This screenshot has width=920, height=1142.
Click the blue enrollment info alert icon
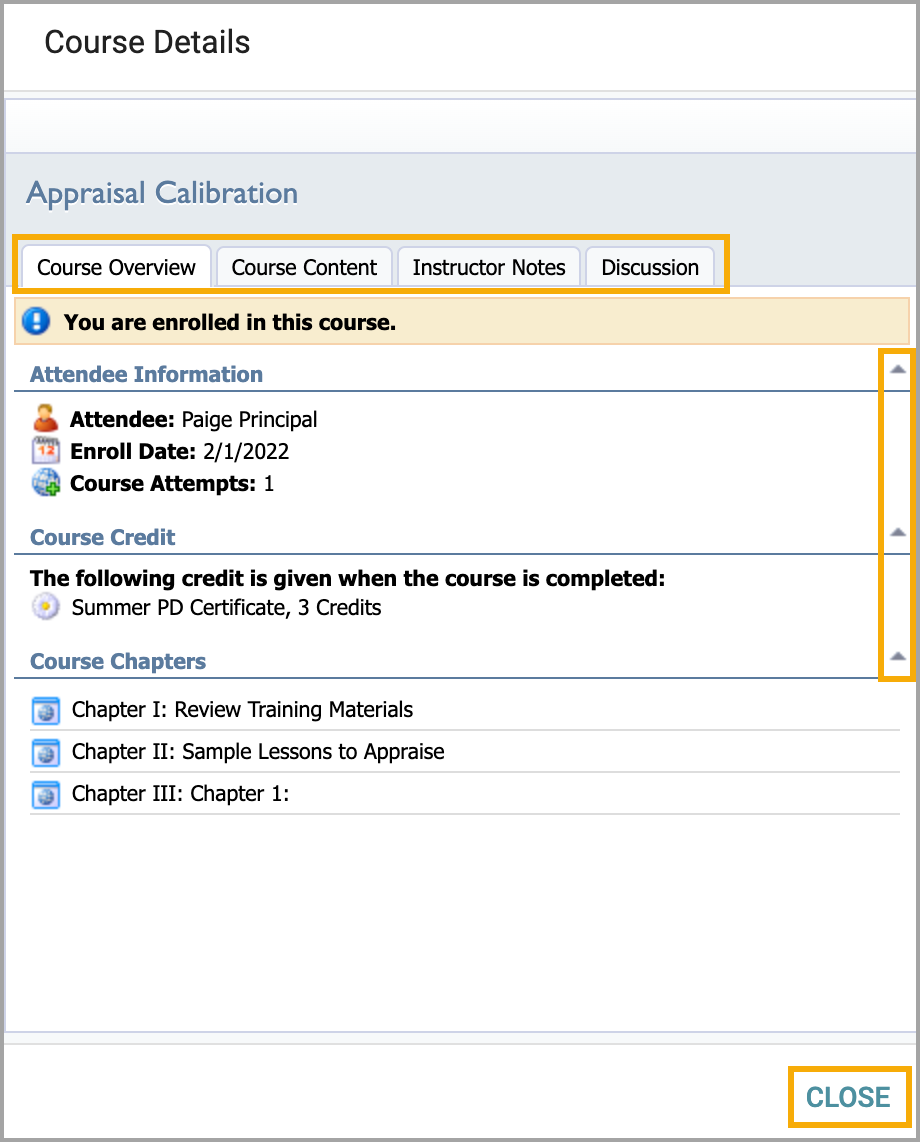pos(36,321)
